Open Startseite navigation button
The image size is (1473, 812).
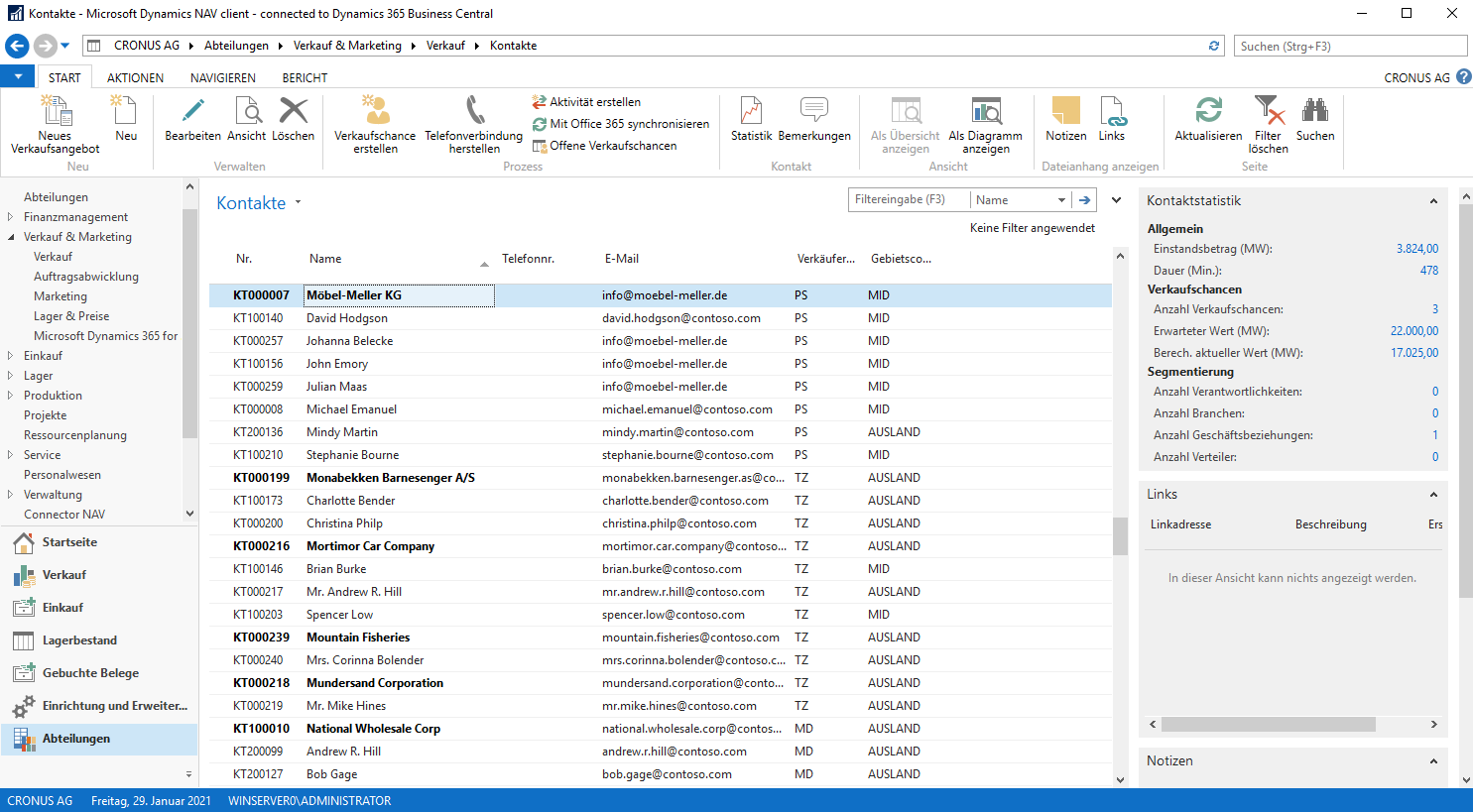coord(99,542)
